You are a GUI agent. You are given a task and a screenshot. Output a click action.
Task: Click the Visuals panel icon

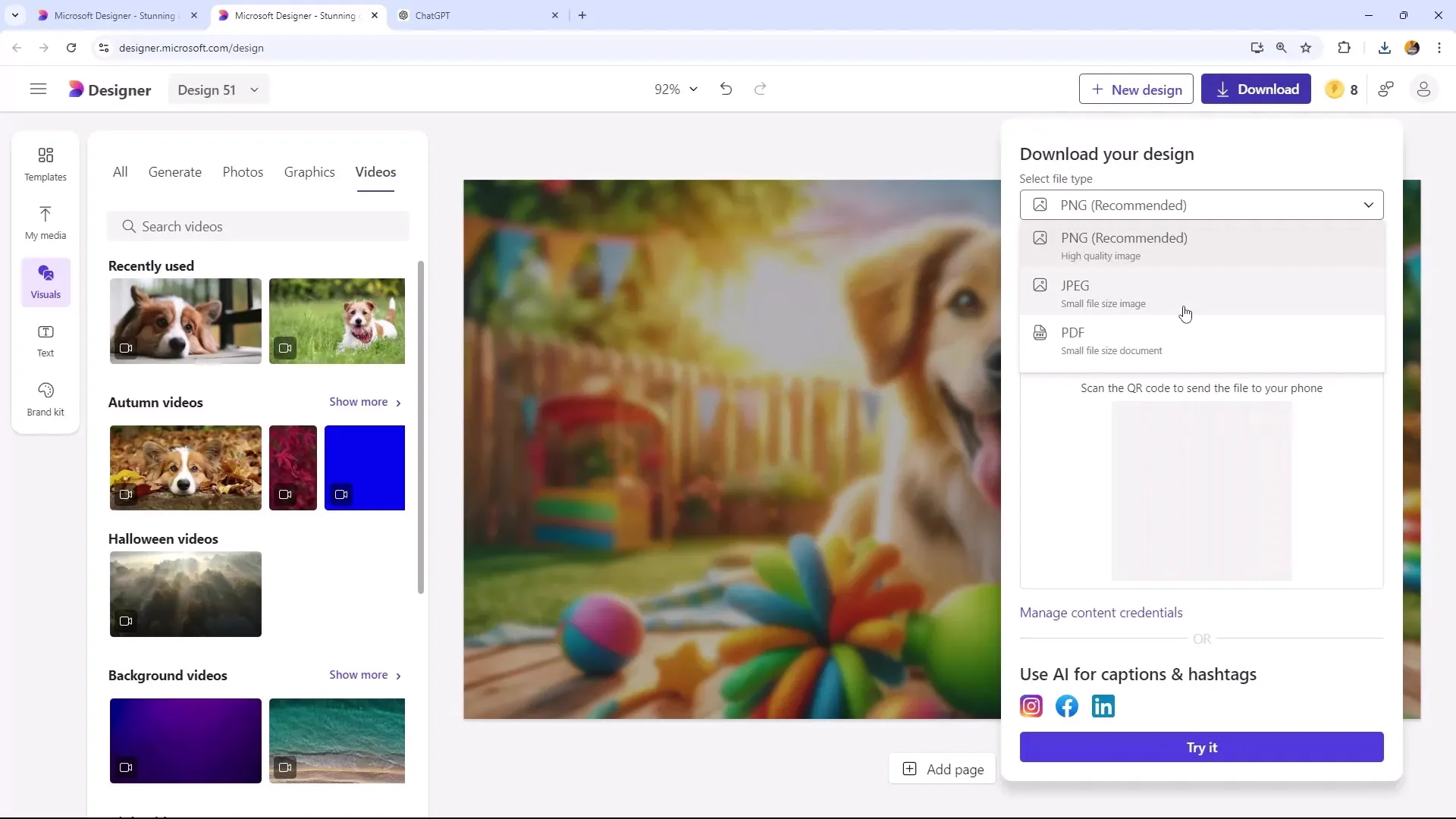(x=45, y=281)
